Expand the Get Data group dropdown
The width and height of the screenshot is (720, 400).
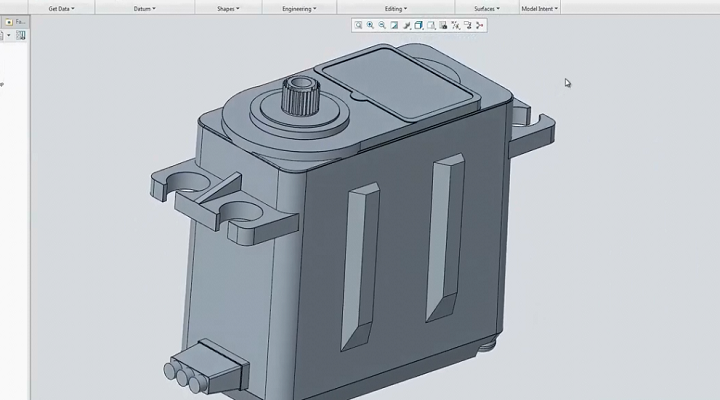[x=62, y=8]
